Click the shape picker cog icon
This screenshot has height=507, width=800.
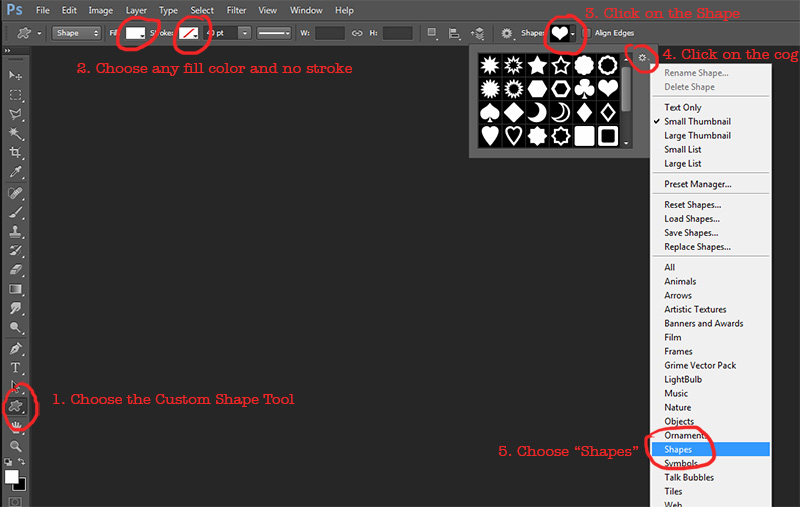tap(642, 58)
